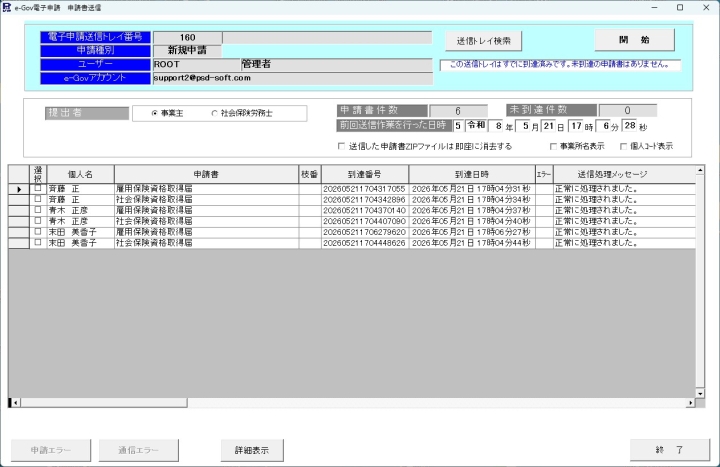This screenshot has width=720, height=467.
Task: Click arrival number 202605211704317055
Action: (x=365, y=189)
